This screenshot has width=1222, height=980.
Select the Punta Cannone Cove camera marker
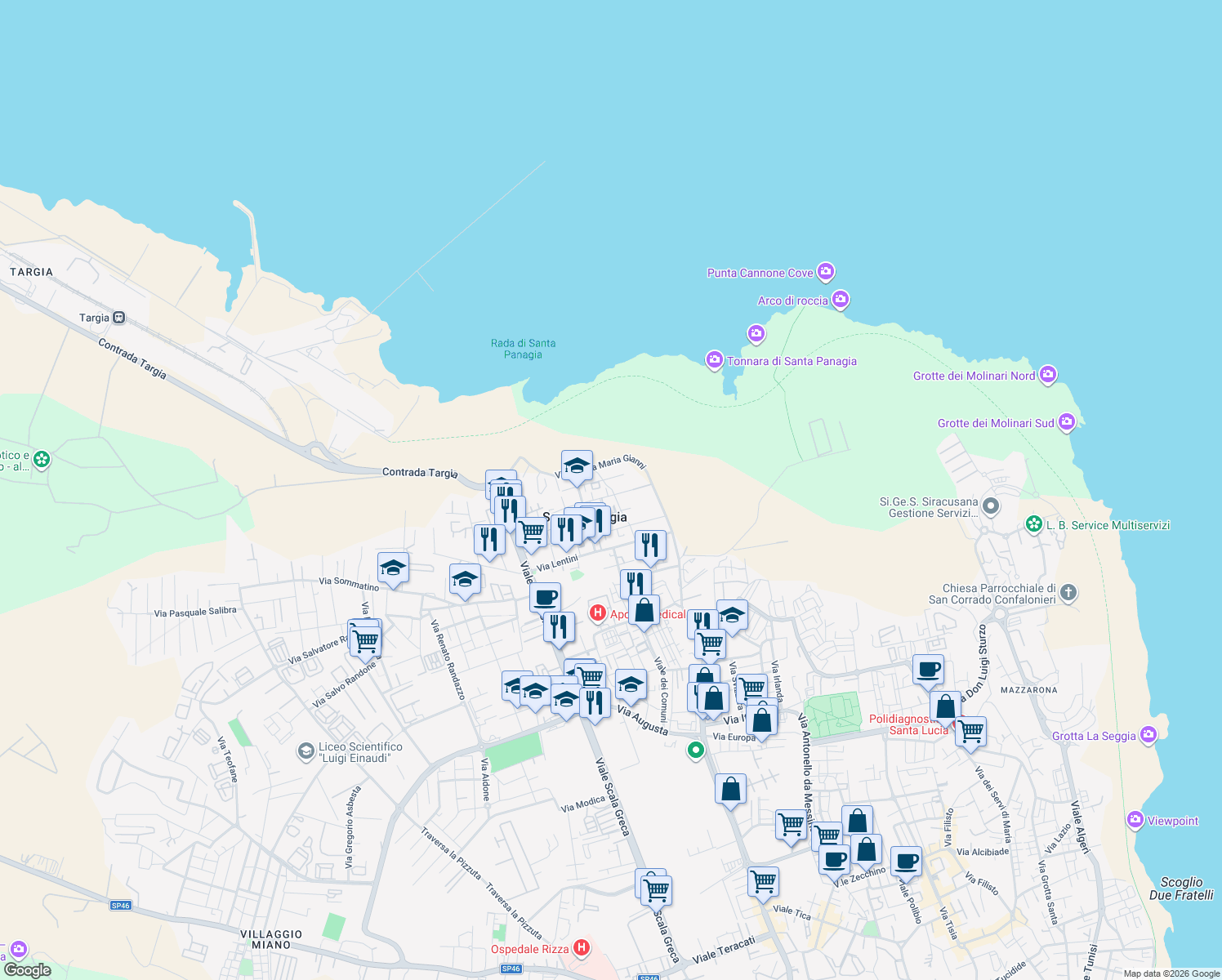click(x=825, y=272)
